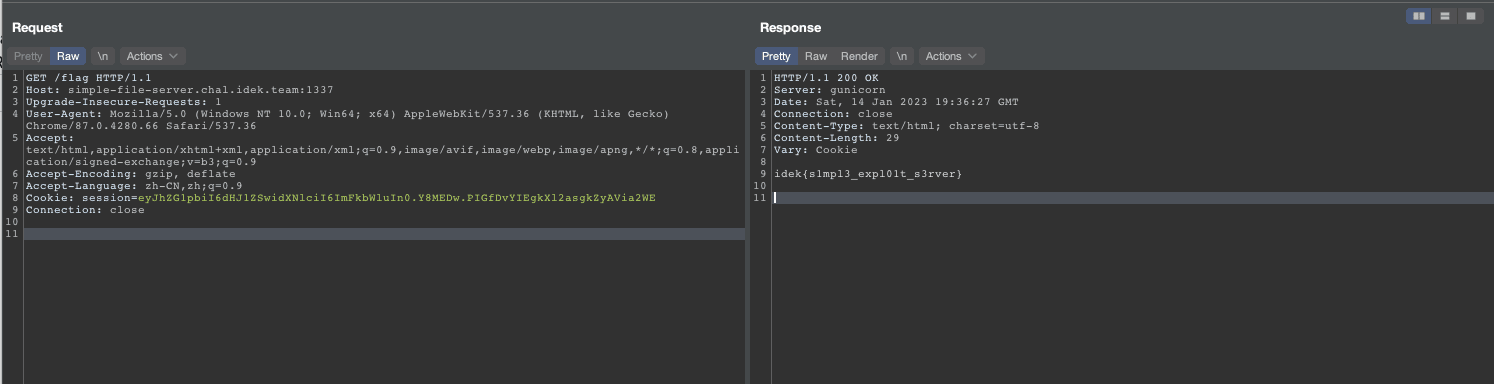Toggle \n non-printable characters in Response
This screenshot has width=1494, height=384.
(903, 56)
